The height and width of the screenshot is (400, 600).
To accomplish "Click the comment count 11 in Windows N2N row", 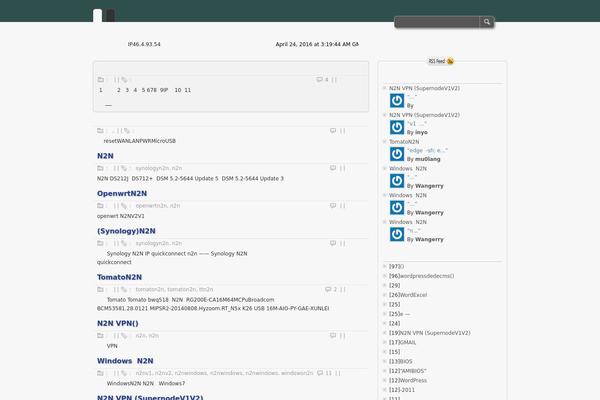I will (329, 373).
